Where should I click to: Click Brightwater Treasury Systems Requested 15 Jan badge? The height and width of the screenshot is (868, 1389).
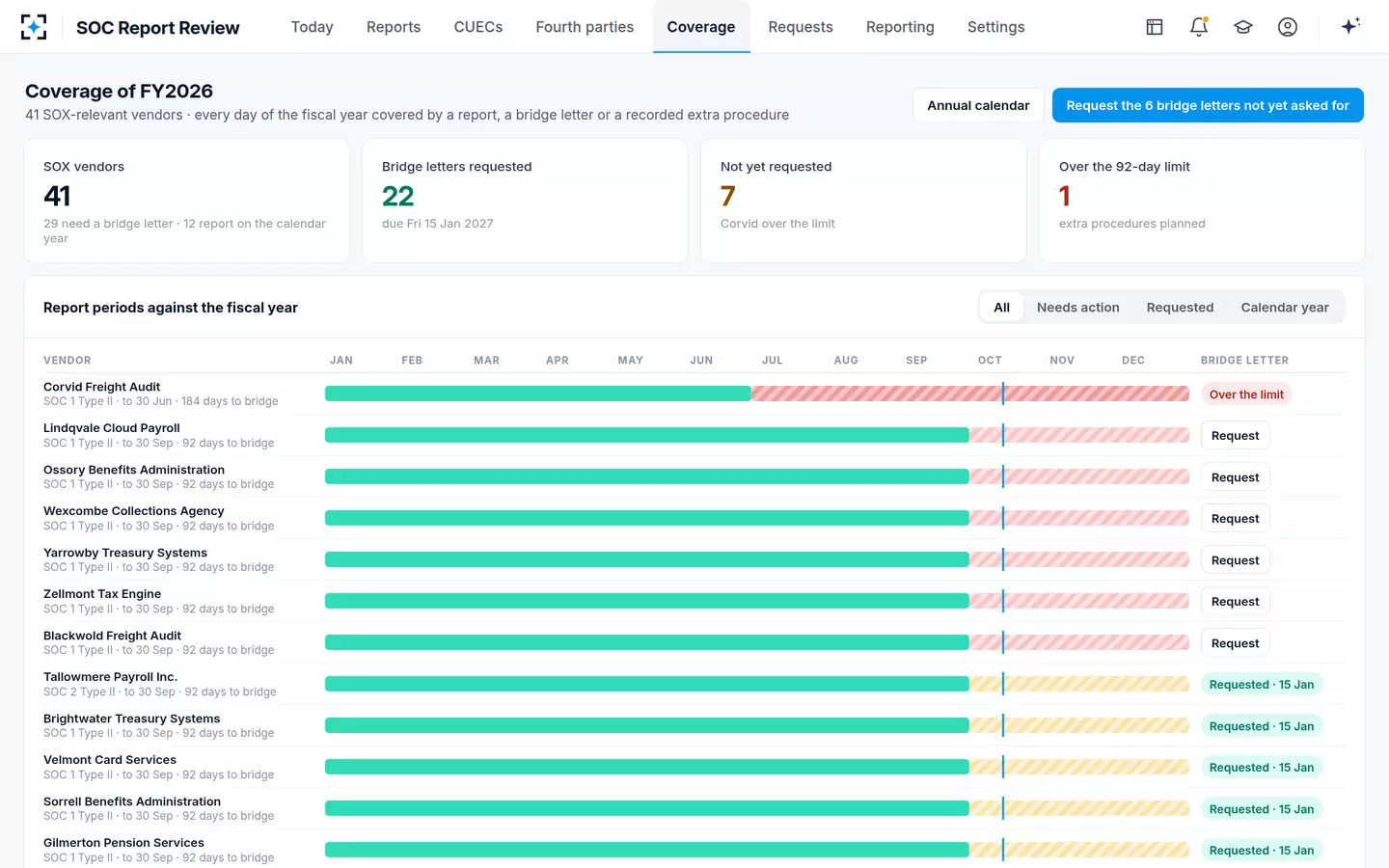pyautogui.click(x=1262, y=726)
